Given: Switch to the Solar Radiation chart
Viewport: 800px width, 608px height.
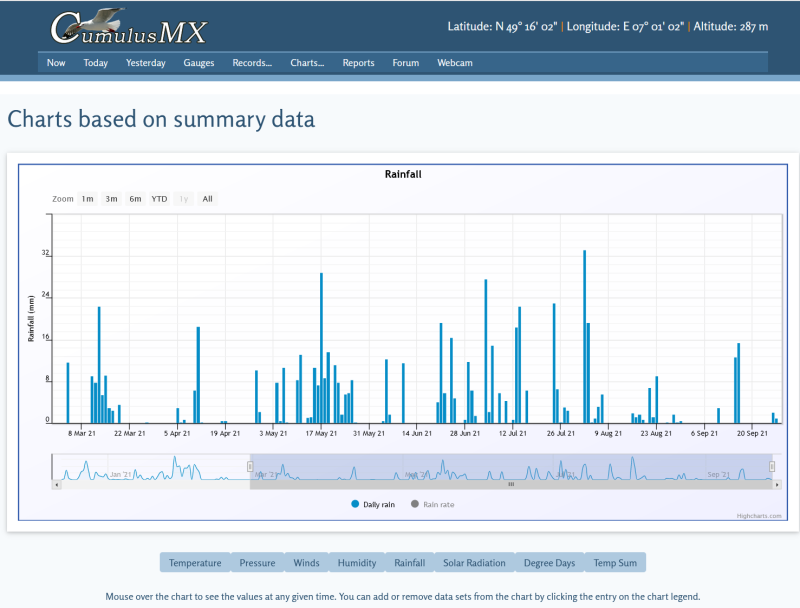Looking at the screenshot, I should [x=474, y=562].
